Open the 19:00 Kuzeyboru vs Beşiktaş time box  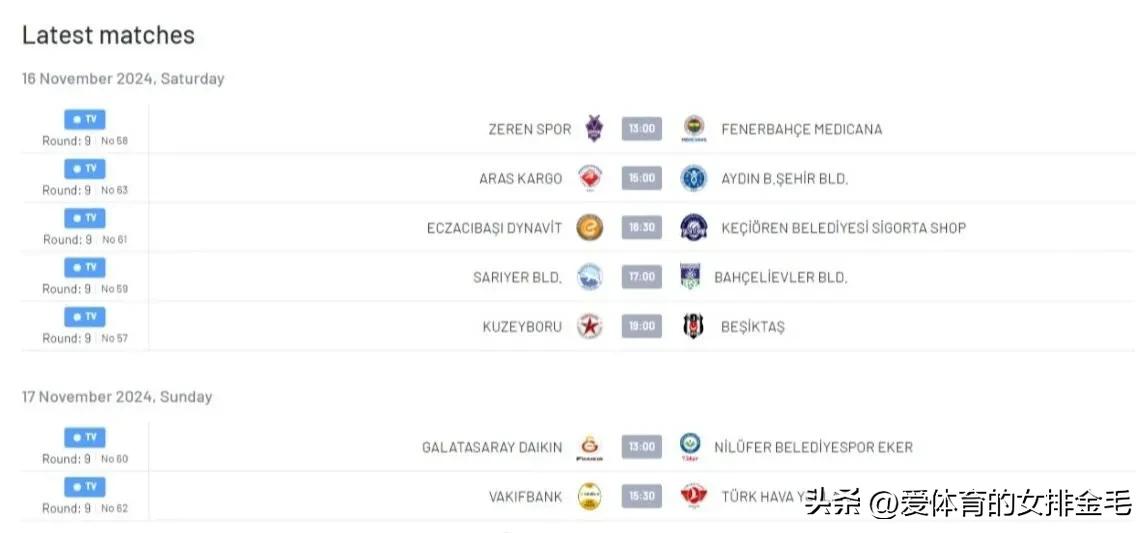pos(642,327)
